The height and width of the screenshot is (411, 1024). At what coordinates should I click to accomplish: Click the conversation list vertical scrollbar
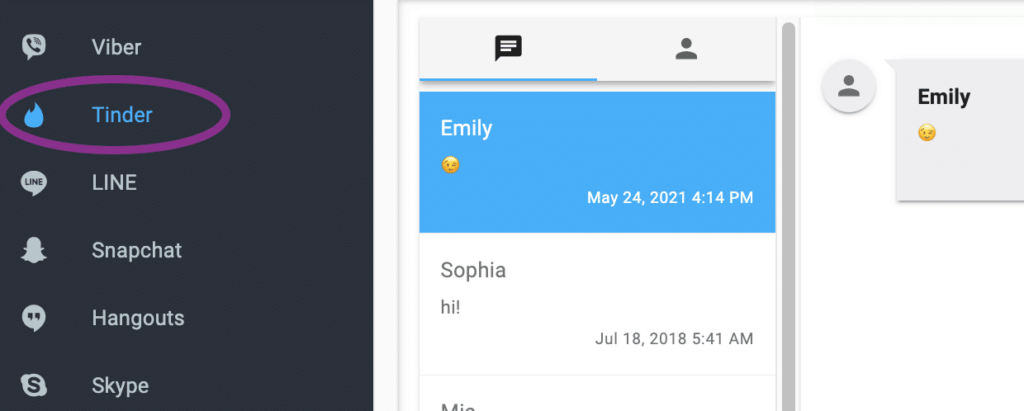tap(788, 200)
